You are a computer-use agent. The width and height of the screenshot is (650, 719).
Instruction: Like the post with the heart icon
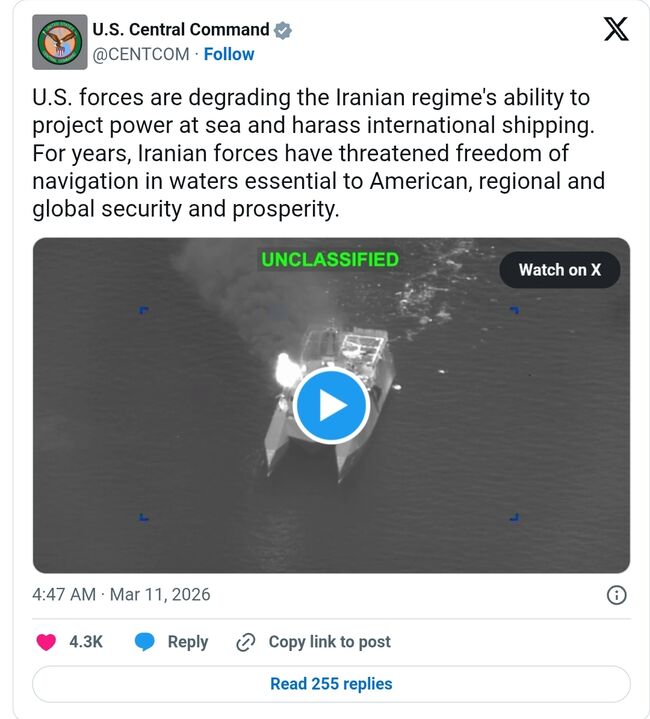[x=46, y=642]
